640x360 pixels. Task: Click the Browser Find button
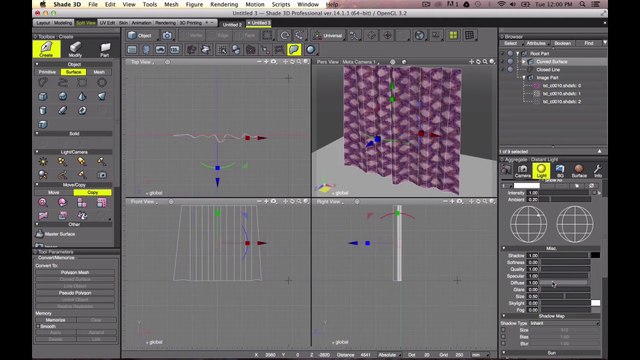click(589, 43)
